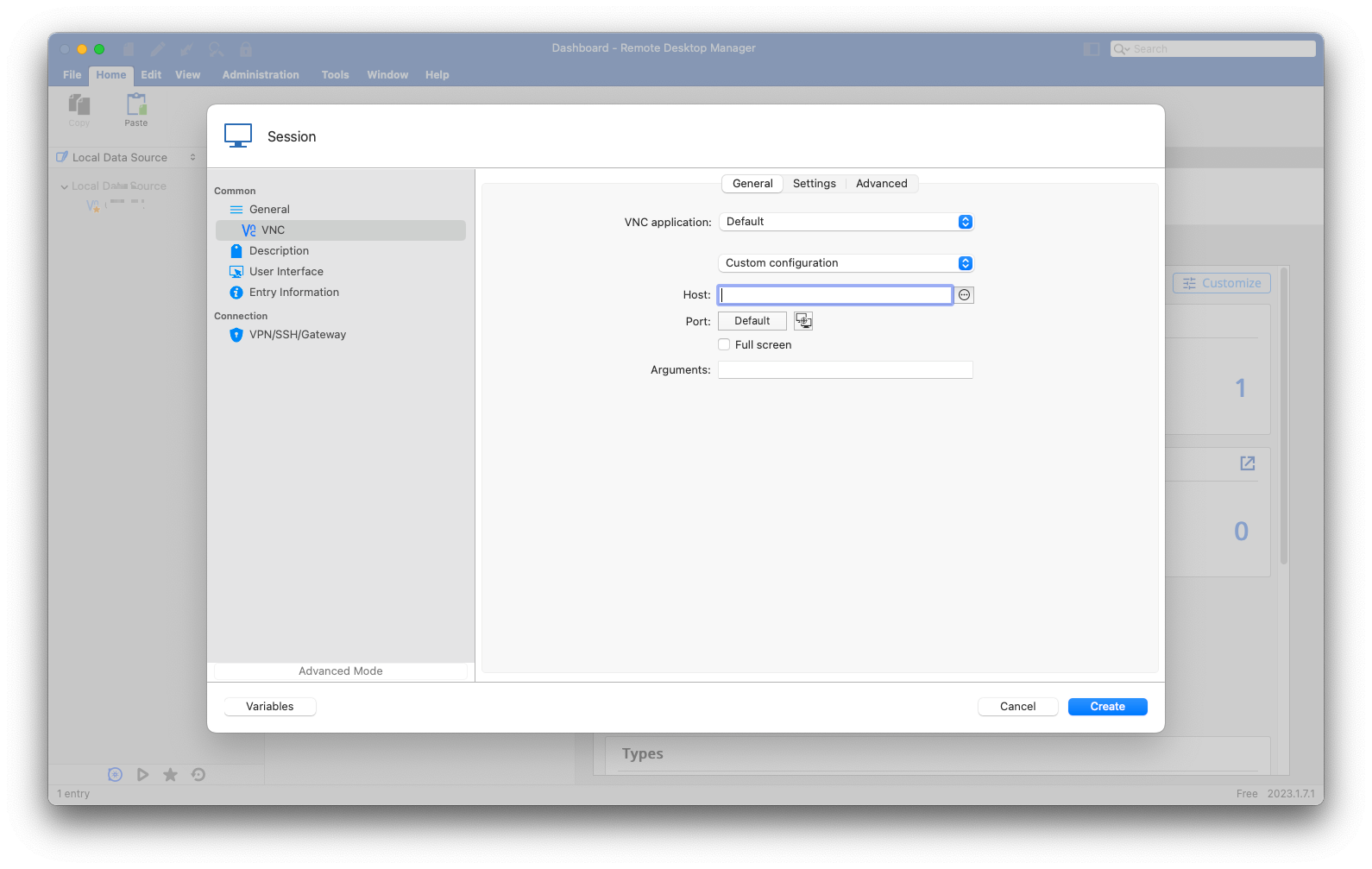This screenshot has width=1372, height=869.
Task: Click the port scan icon next to Port
Action: pos(803,321)
